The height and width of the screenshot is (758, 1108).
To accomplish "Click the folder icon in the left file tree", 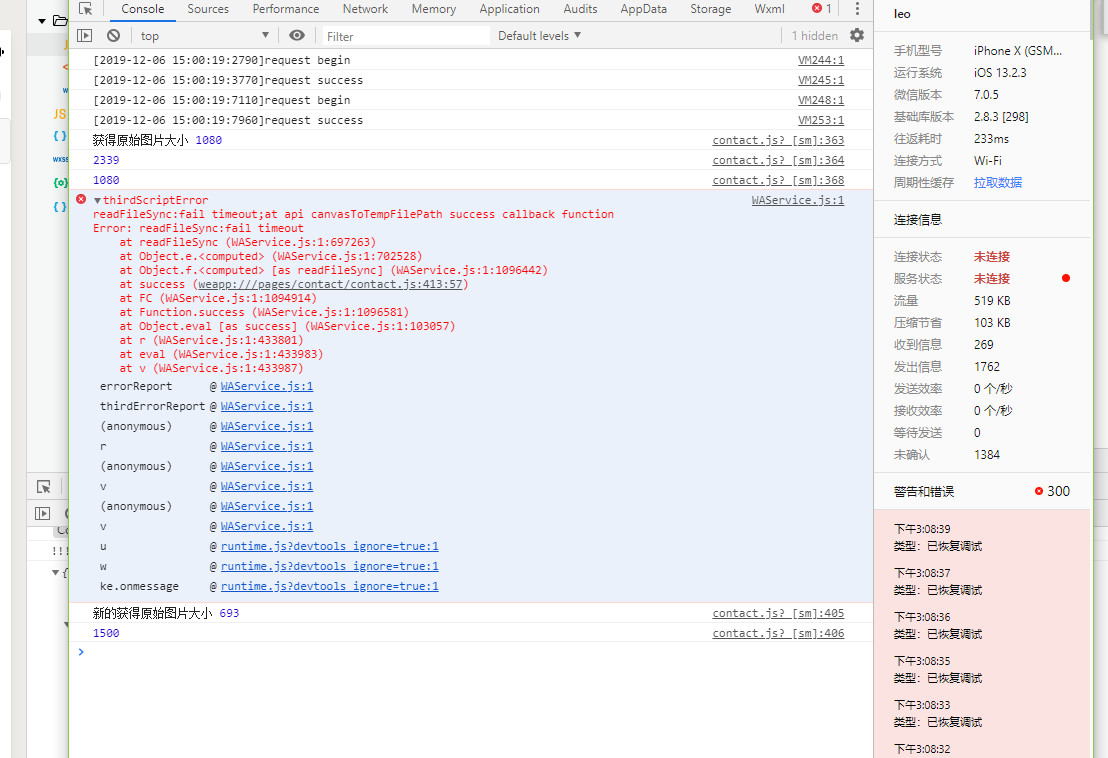I will coord(60,20).
